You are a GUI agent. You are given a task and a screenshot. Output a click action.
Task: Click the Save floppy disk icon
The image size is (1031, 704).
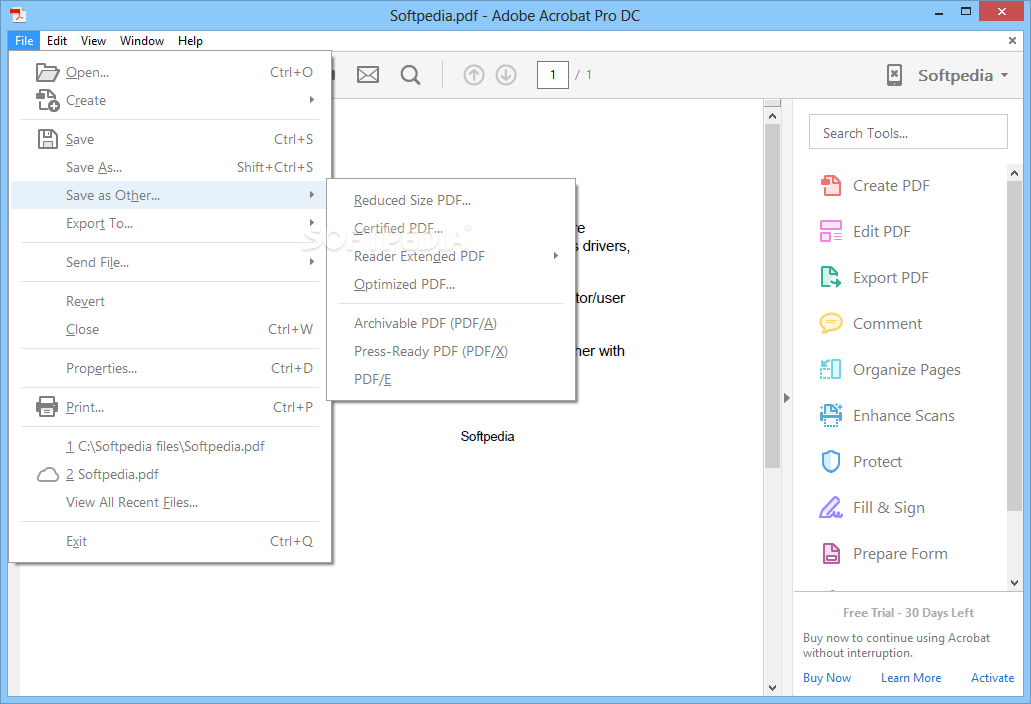[x=47, y=139]
